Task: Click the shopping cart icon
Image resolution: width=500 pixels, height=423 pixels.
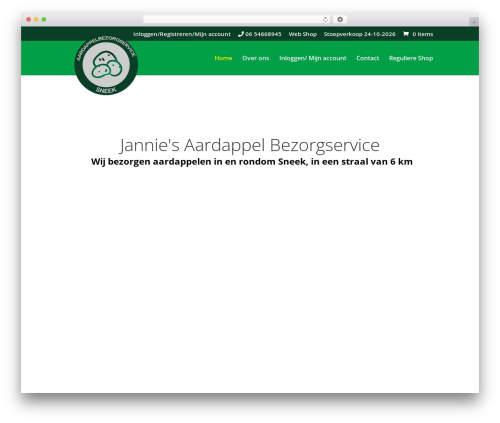Action: coord(406,34)
